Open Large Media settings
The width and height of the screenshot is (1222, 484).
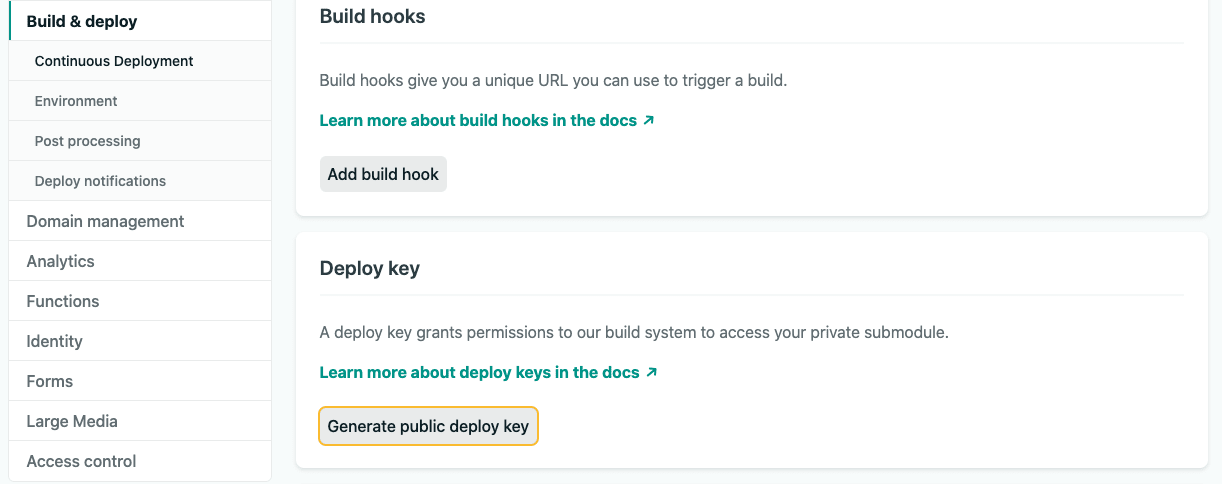tap(140, 421)
